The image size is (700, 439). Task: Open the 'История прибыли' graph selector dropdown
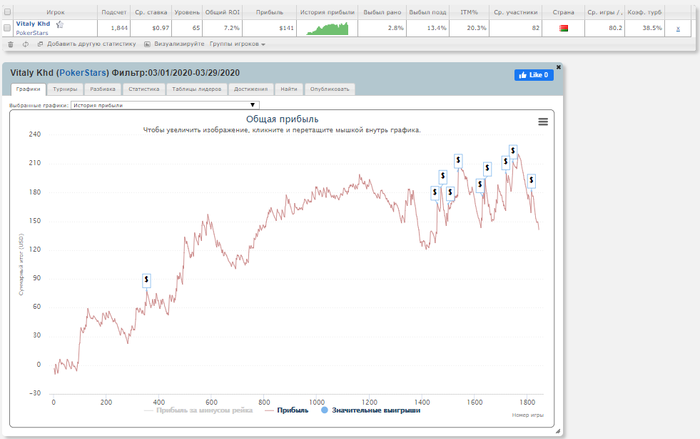click(x=165, y=105)
